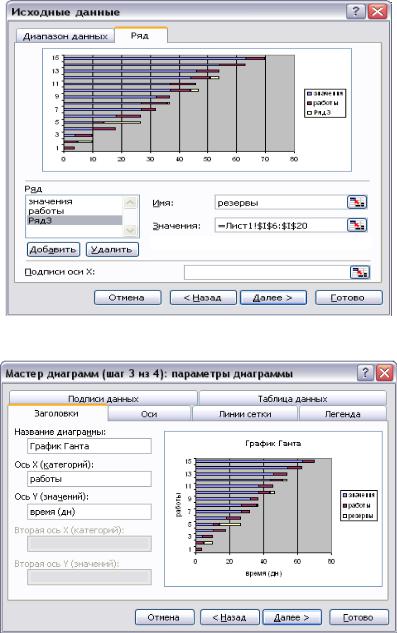This screenshot has width=397, height=633.
Task: Switch to the Оси tab
Action: pyautogui.click(x=149, y=414)
